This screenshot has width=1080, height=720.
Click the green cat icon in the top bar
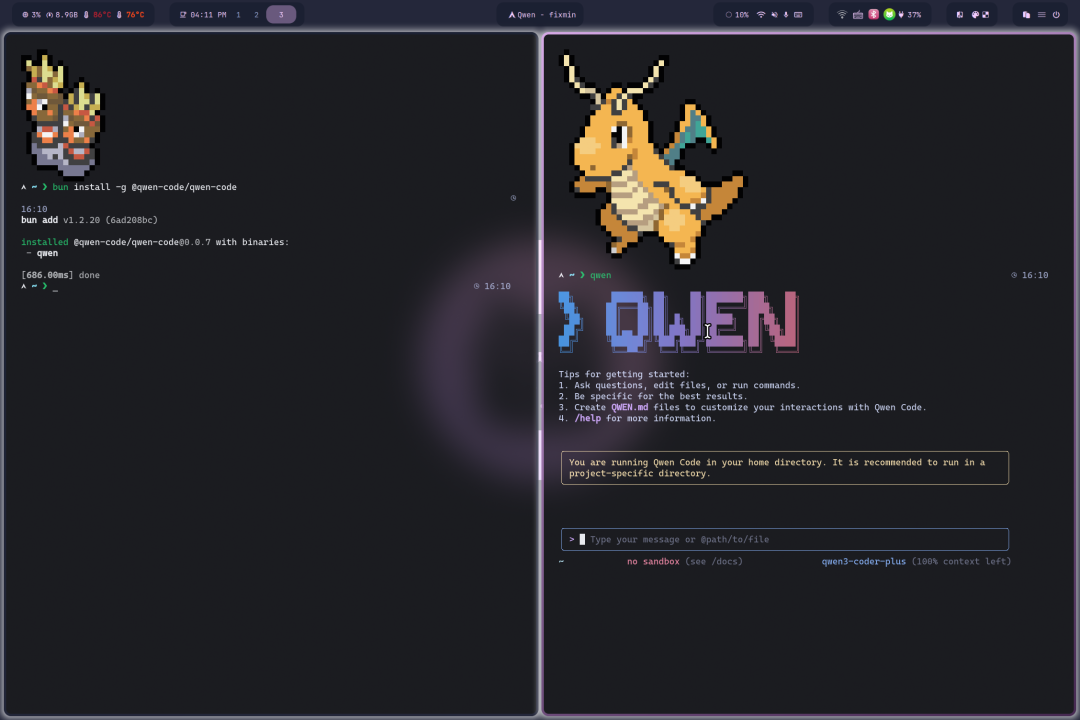(x=889, y=14)
